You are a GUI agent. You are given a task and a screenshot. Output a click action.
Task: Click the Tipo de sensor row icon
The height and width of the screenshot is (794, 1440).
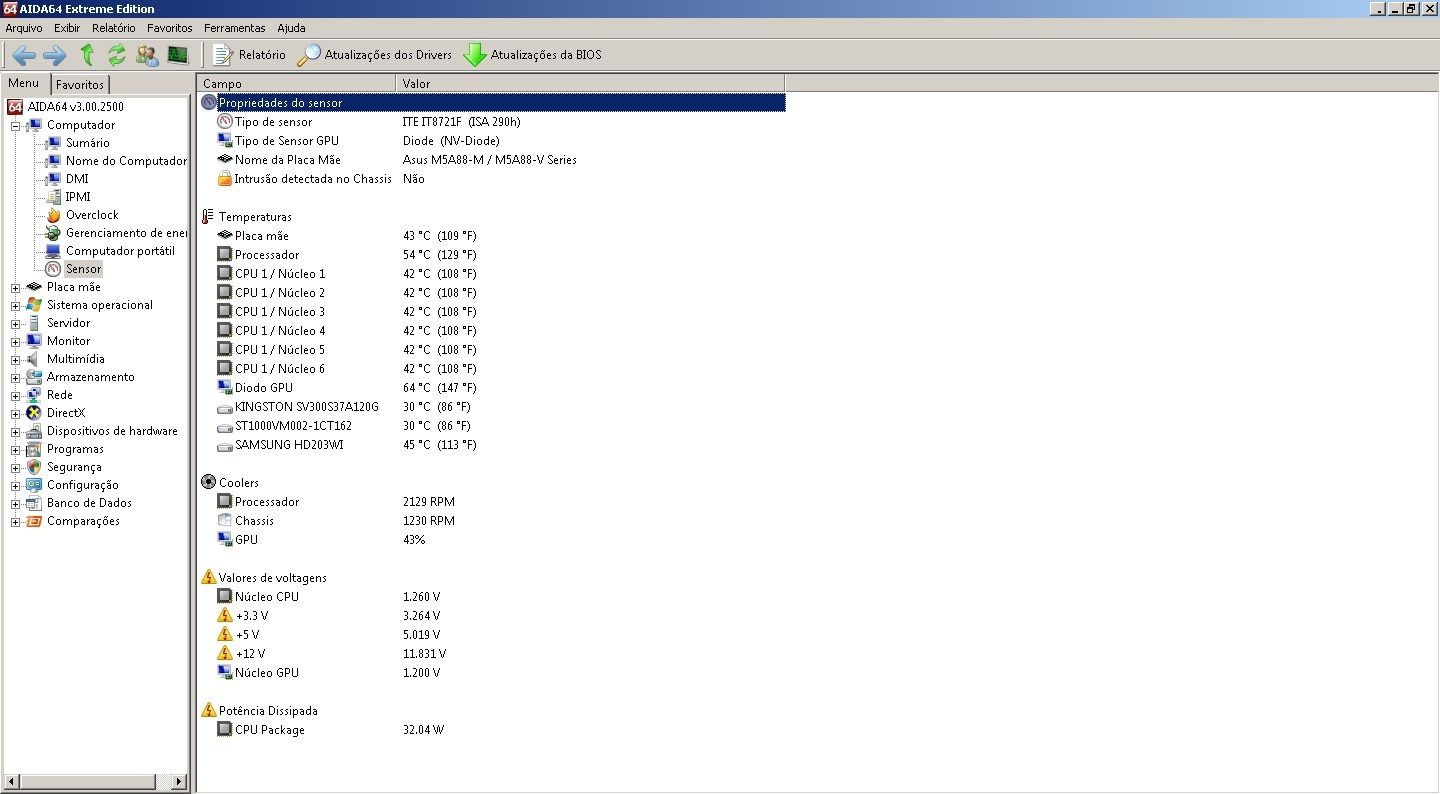(x=225, y=122)
